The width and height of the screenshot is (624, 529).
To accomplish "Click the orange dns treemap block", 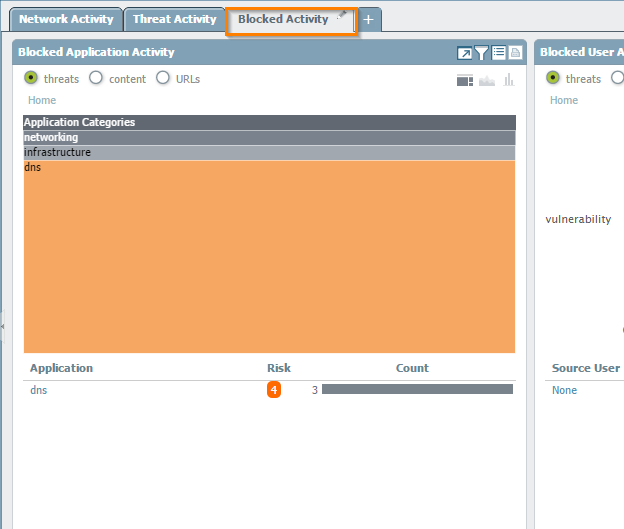I will (x=269, y=257).
